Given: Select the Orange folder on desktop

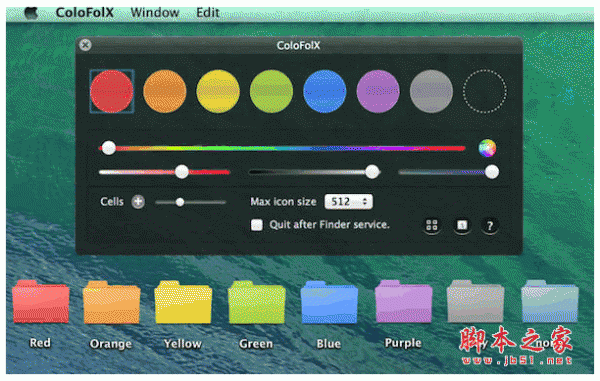Looking at the screenshot, I should coord(111,302).
